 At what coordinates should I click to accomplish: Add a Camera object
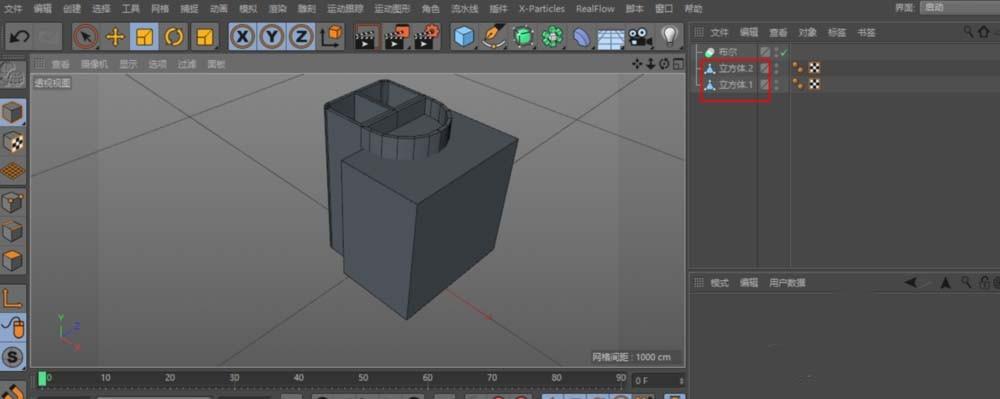click(x=640, y=36)
